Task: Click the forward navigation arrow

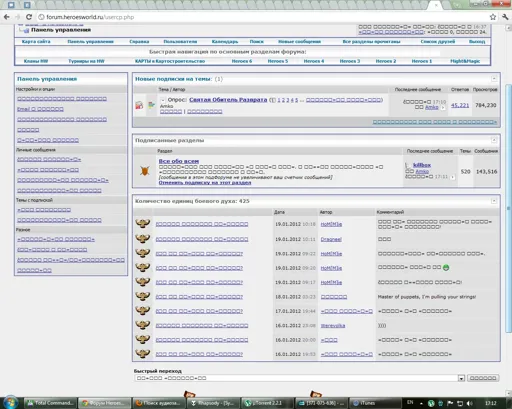Action: pos(17,17)
